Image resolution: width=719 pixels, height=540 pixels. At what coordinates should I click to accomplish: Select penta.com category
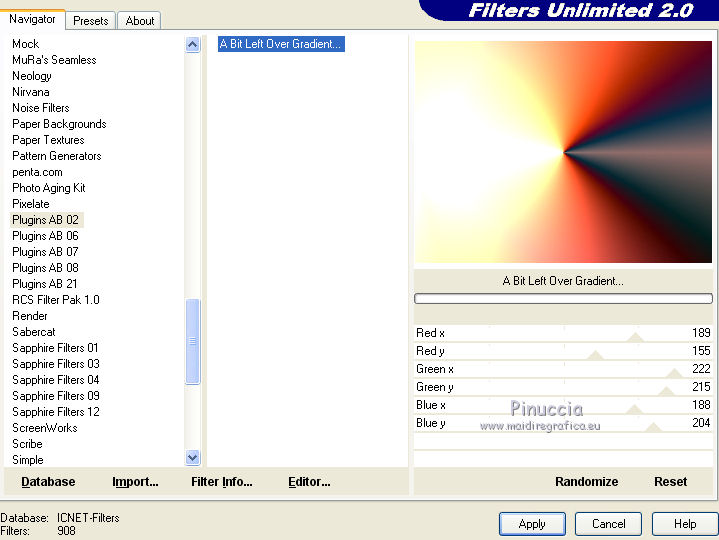point(37,172)
